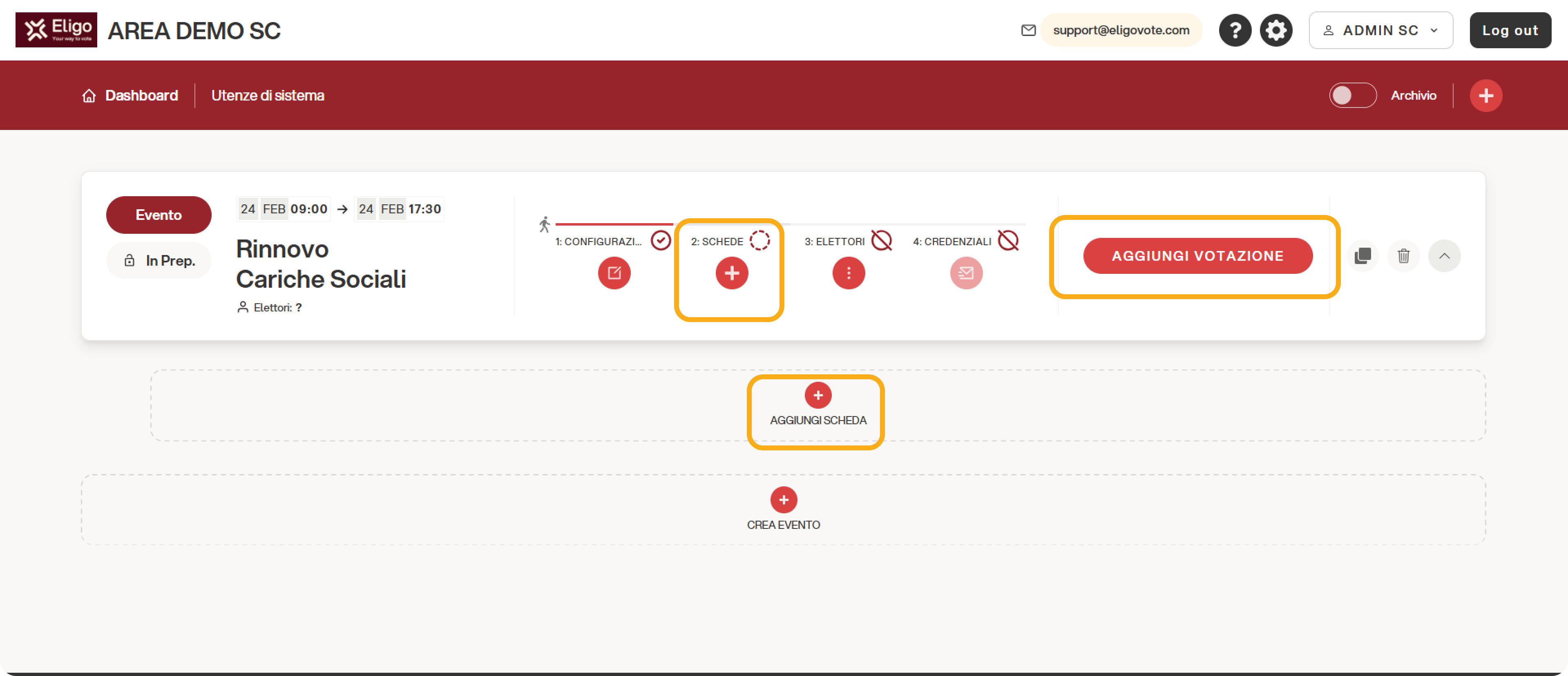Open three-dots menu under Elettori step
This screenshot has height=676, width=1568.
coord(848,273)
